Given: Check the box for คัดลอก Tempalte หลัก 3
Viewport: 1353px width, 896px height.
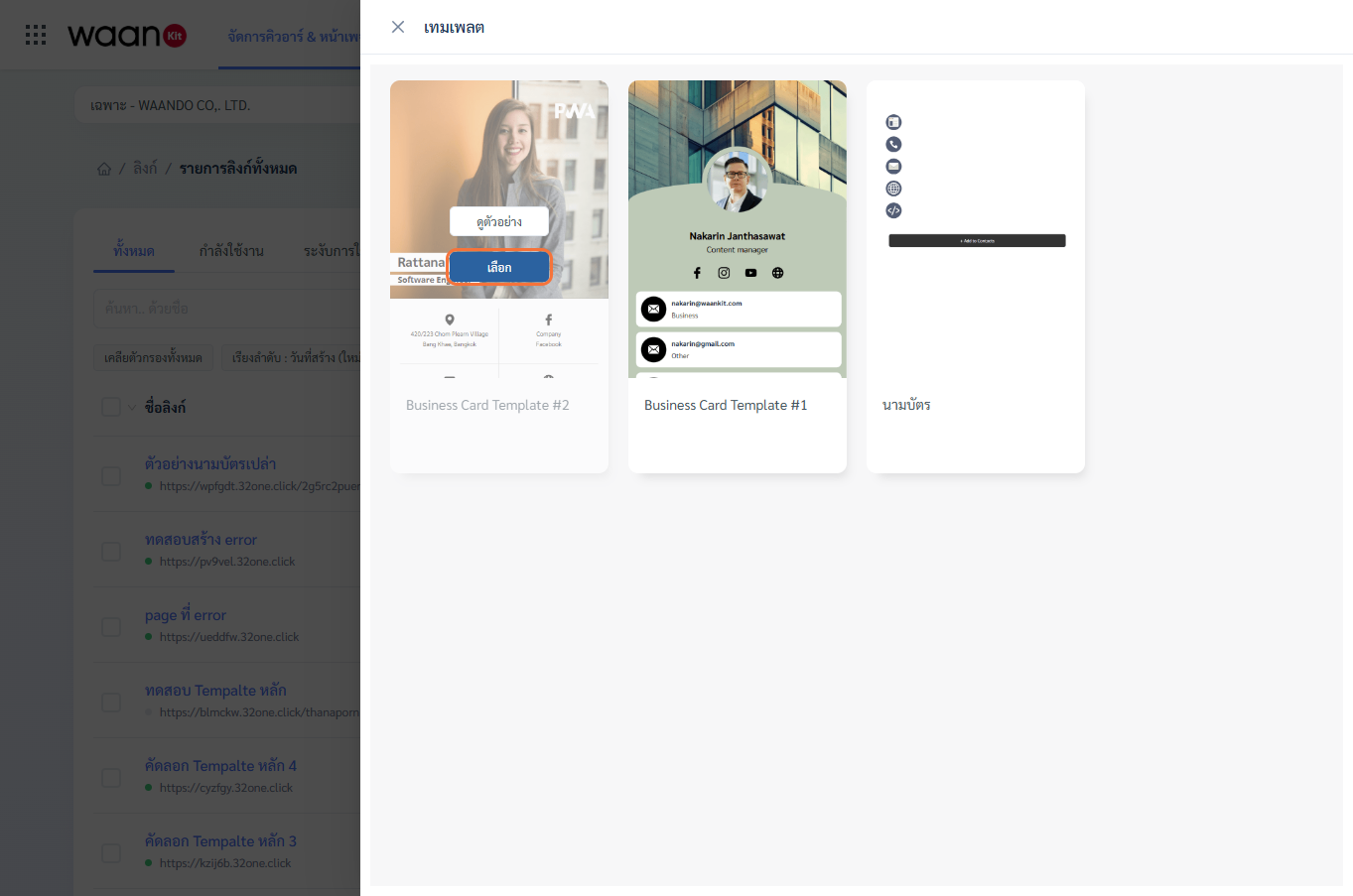Looking at the screenshot, I should (111, 853).
